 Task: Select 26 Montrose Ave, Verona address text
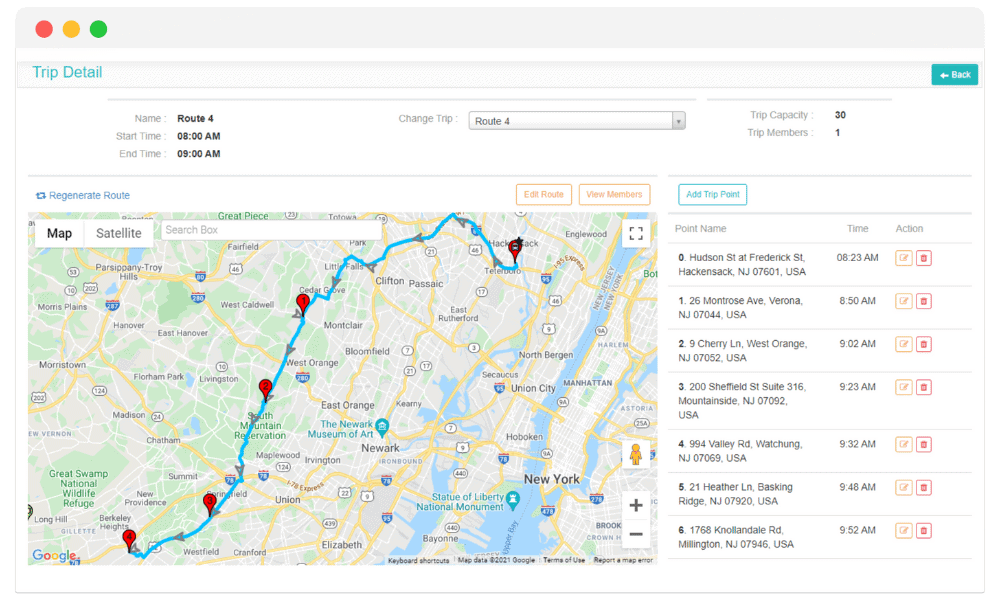tap(740, 307)
